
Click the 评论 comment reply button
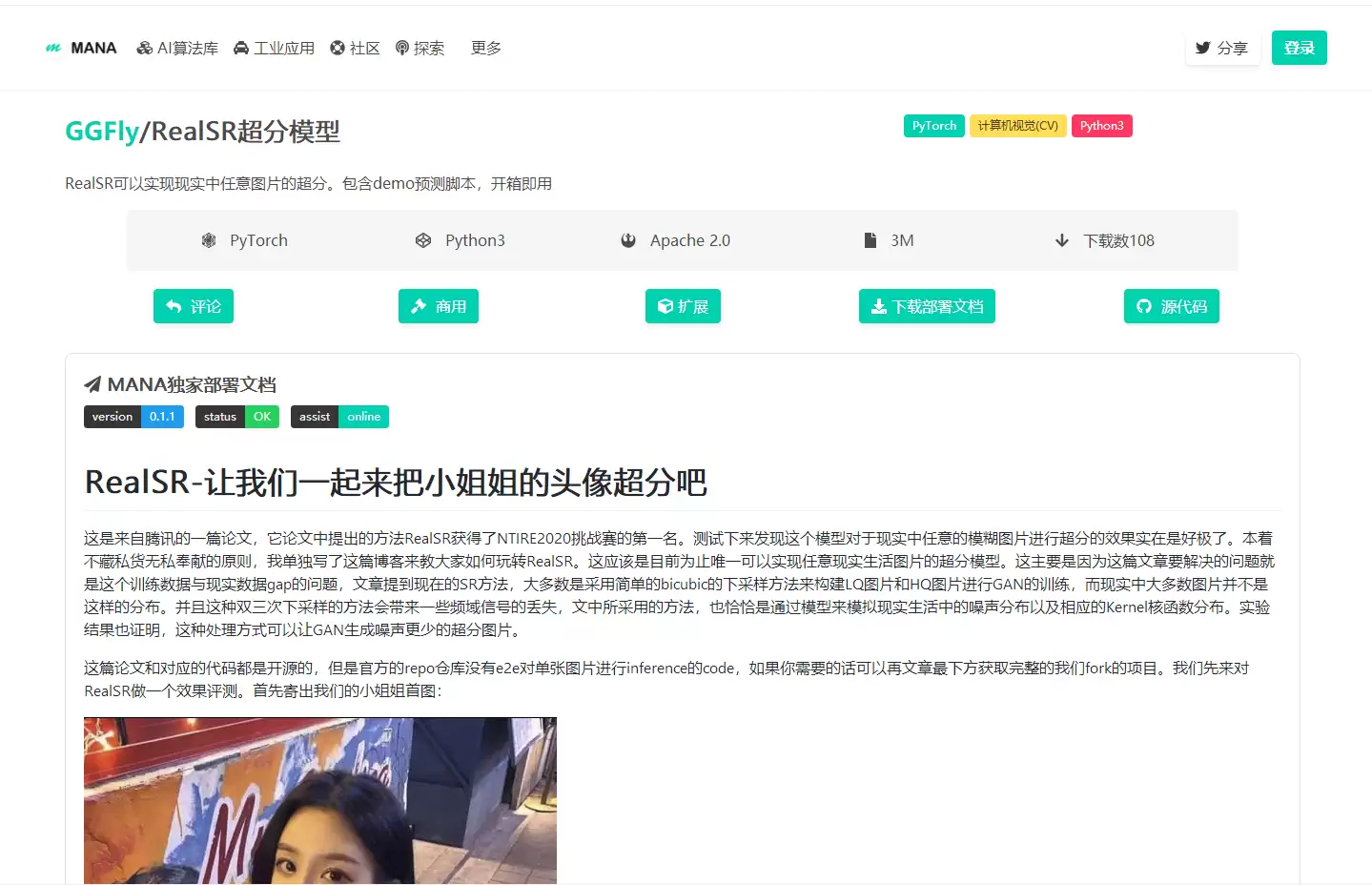[x=194, y=306]
